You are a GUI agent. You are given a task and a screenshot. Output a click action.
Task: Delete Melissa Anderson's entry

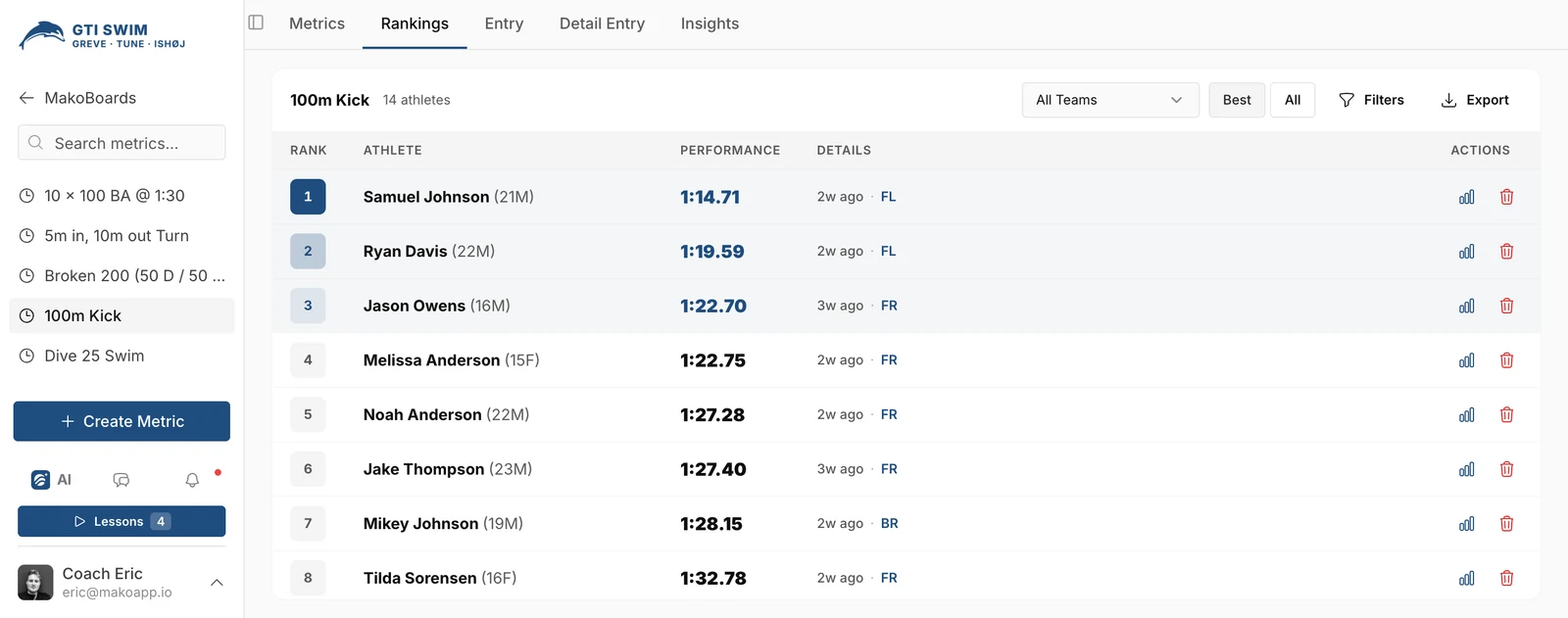click(x=1506, y=360)
